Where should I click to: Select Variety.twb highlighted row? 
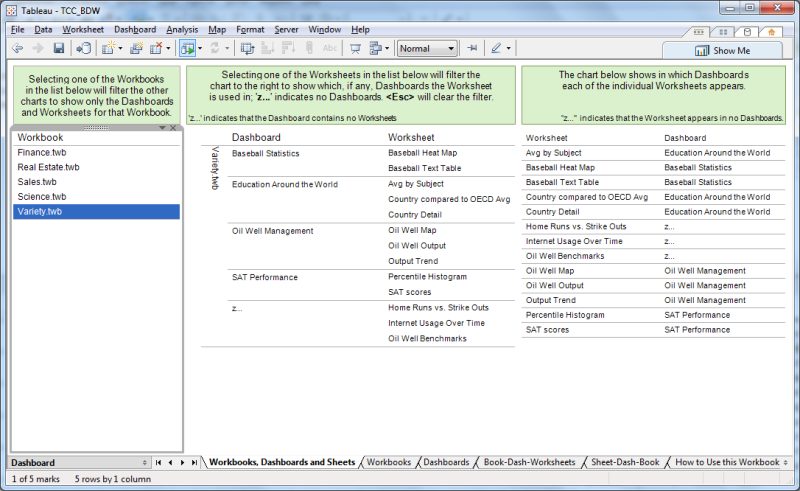coord(96,212)
